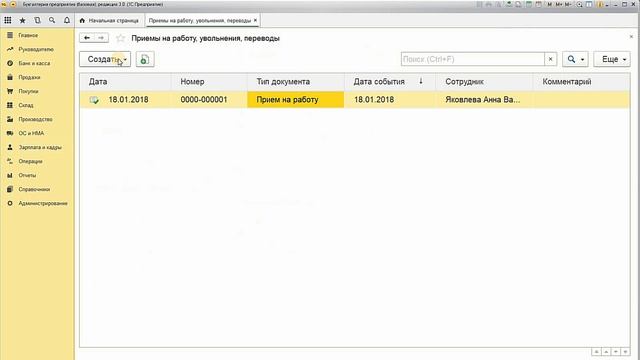Open the Справочники section
640x360 pixels.
point(34,189)
